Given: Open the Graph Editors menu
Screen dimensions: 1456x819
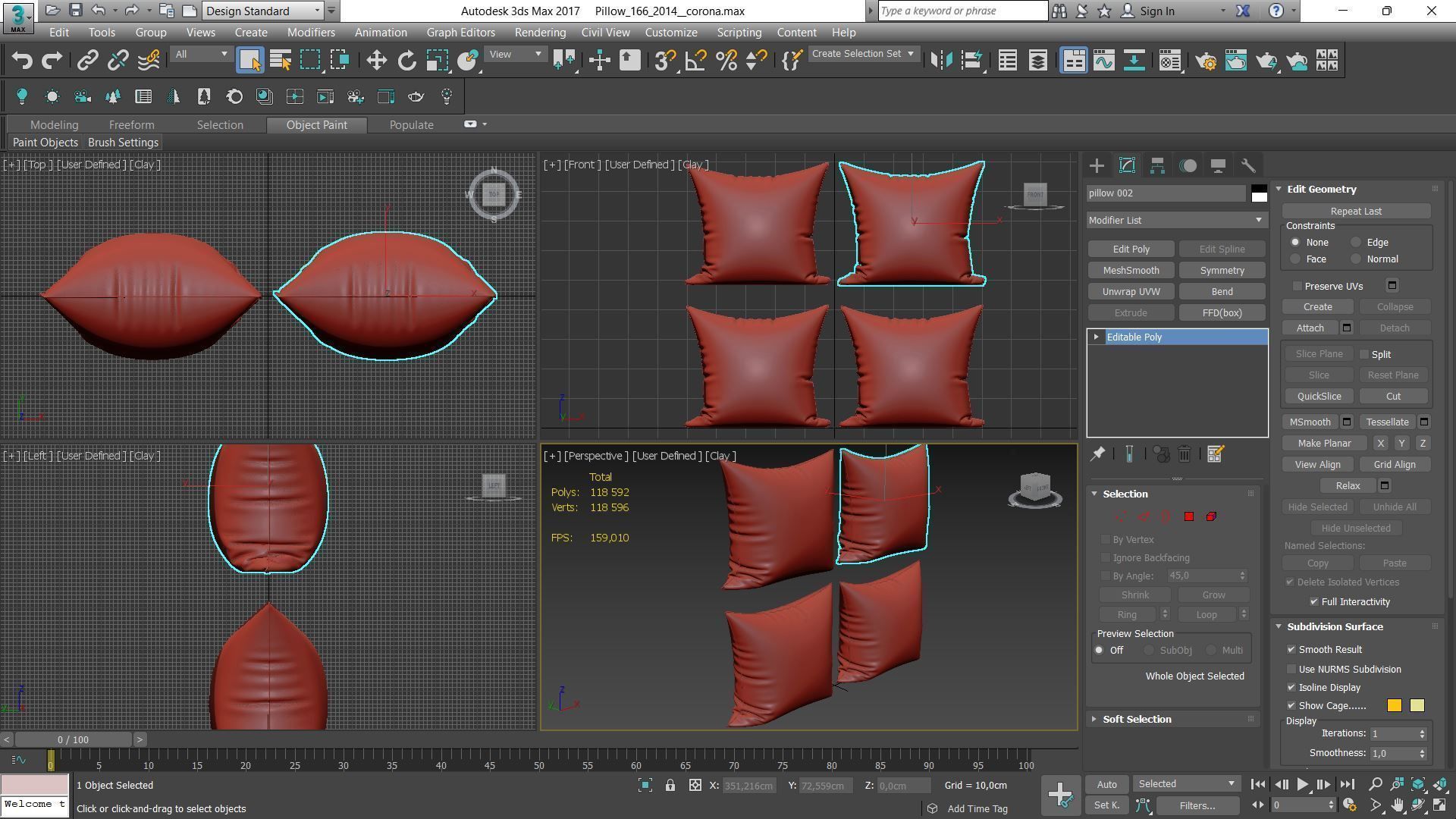Looking at the screenshot, I should [460, 33].
